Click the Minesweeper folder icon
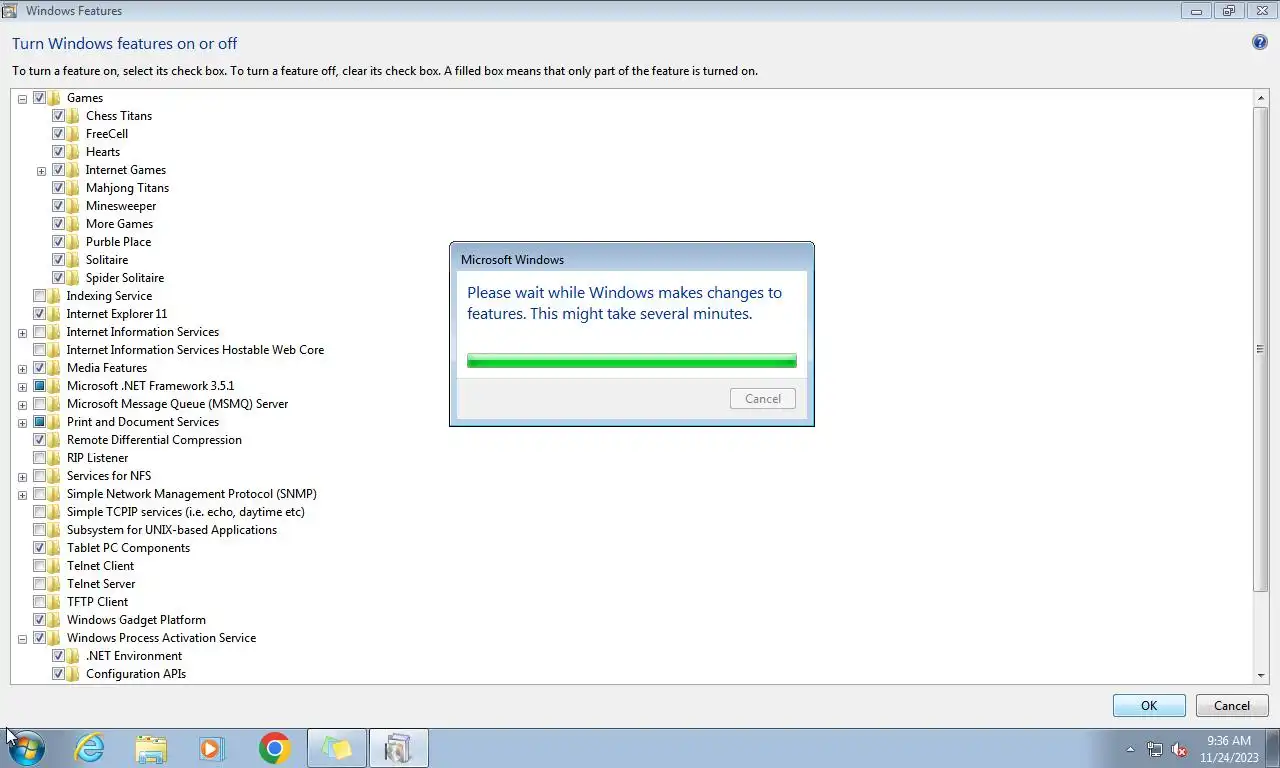The width and height of the screenshot is (1280, 768). pyautogui.click(x=73, y=206)
